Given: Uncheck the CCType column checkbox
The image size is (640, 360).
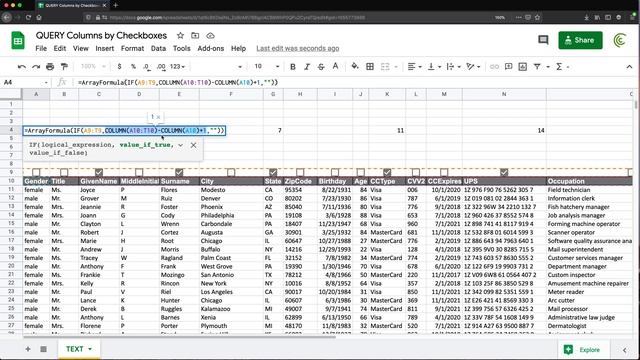Looking at the screenshot, I should [x=387, y=172].
